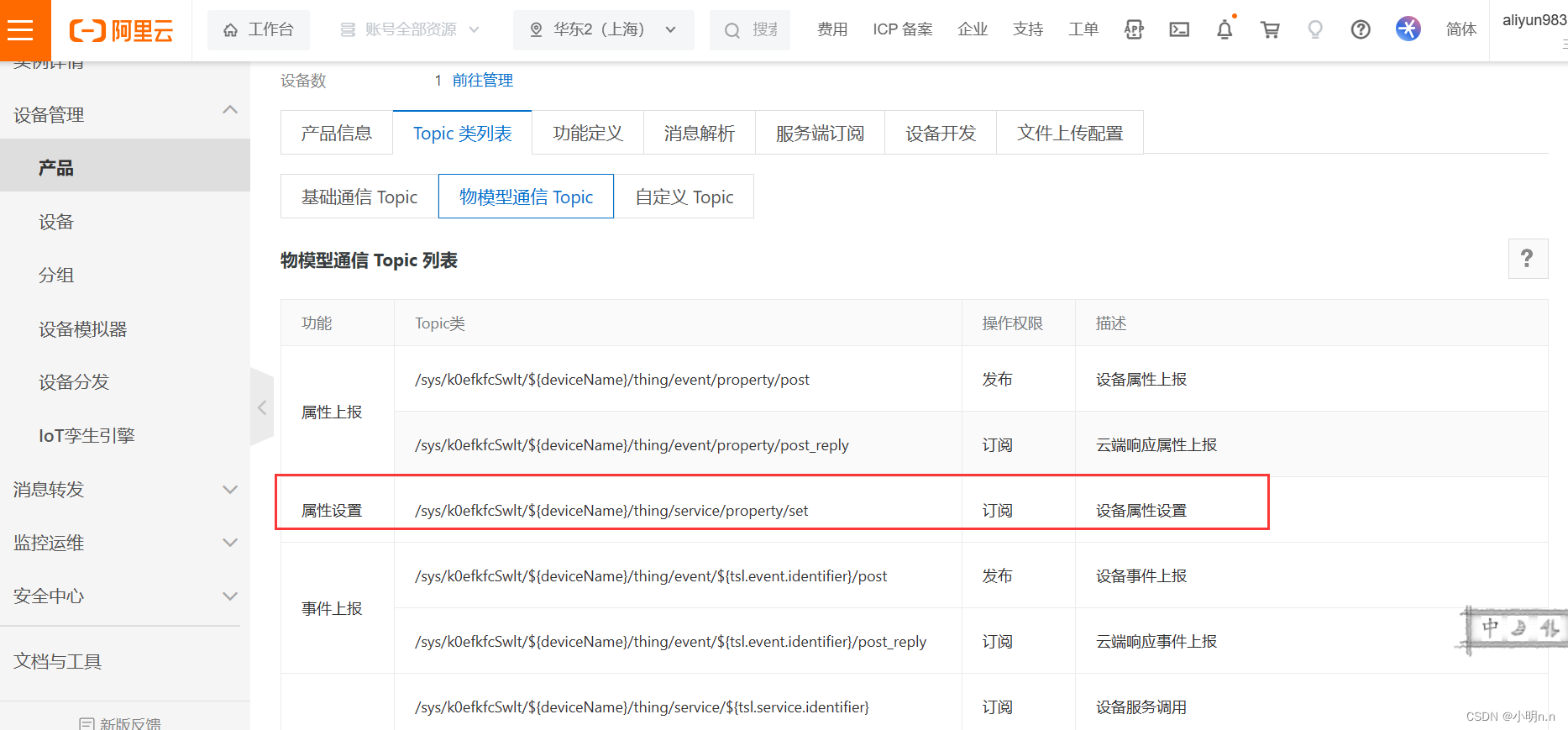1568x730 pixels.
Task: Expand the 账号全部资源 resource dropdown
Action: coord(410,30)
